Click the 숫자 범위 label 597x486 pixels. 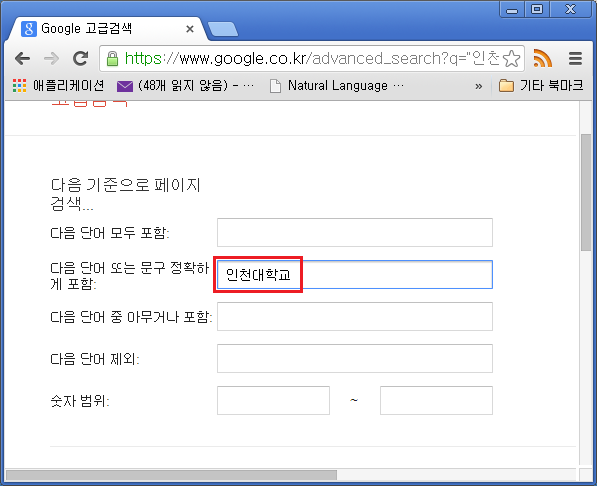pyautogui.click(x=80, y=401)
